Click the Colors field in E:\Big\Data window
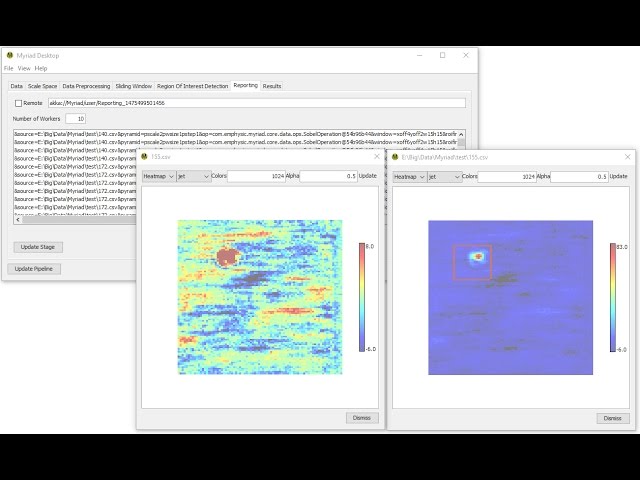Viewport: 640px width, 480px height. click(x=507, y=176)
